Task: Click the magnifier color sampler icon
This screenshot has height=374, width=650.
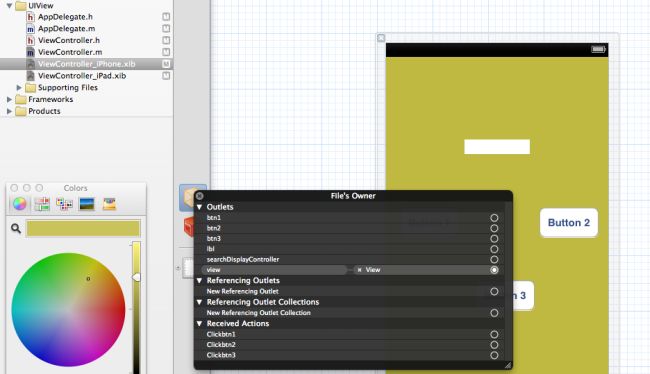Action: click(16, 228)
